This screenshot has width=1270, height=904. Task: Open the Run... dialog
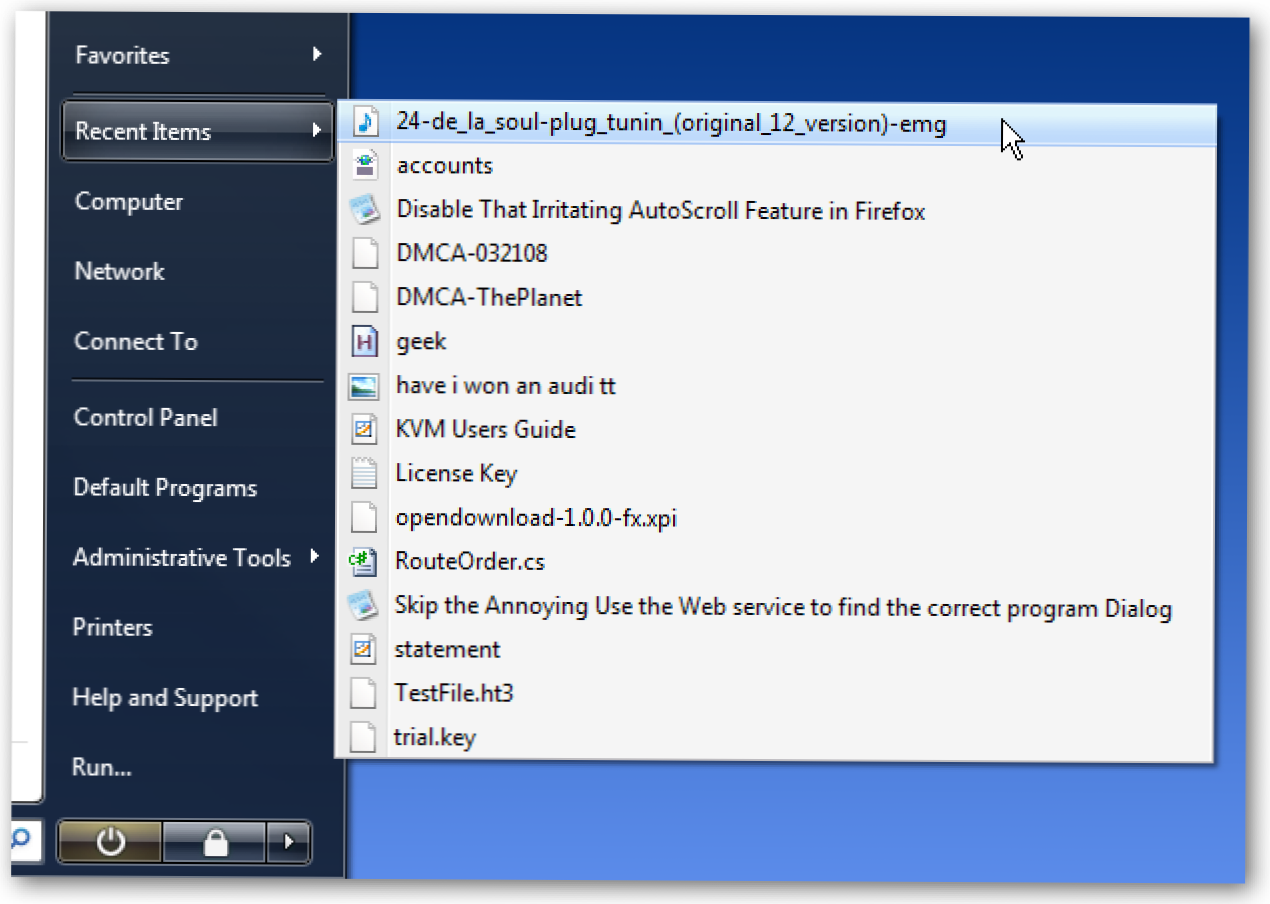(102, 768)
